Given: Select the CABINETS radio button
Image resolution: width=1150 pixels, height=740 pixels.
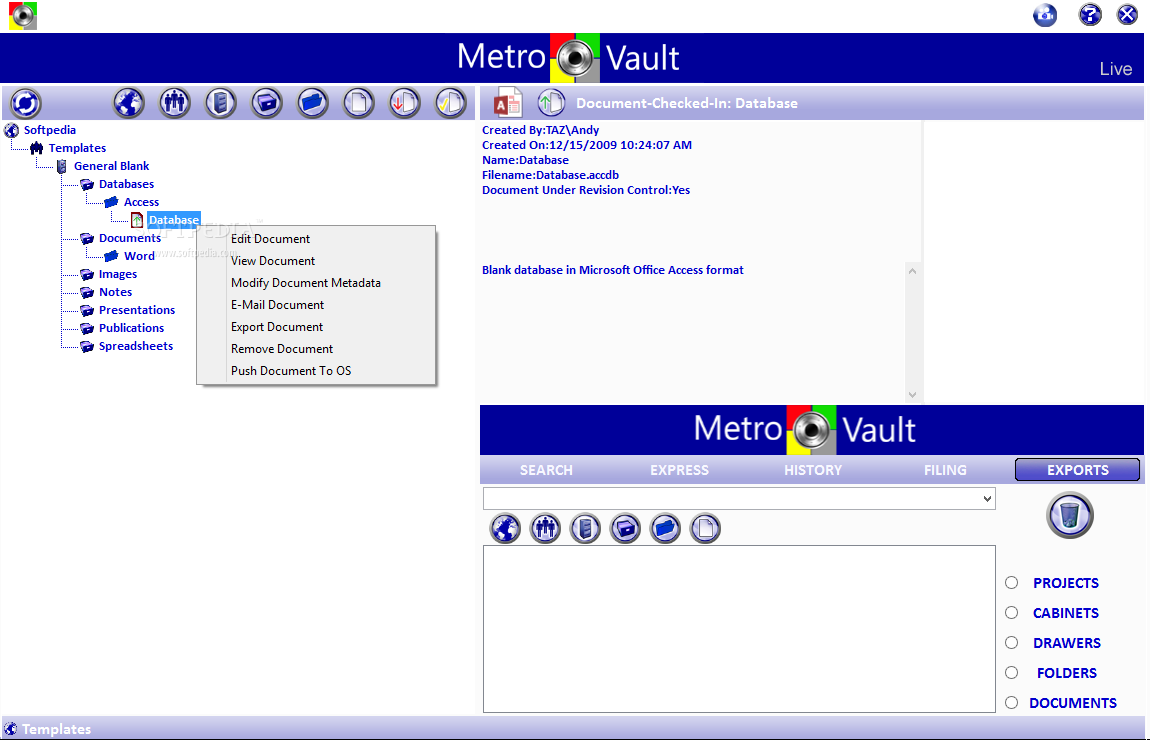Looking at the screenshot, I should click(x=1011, y=612).
